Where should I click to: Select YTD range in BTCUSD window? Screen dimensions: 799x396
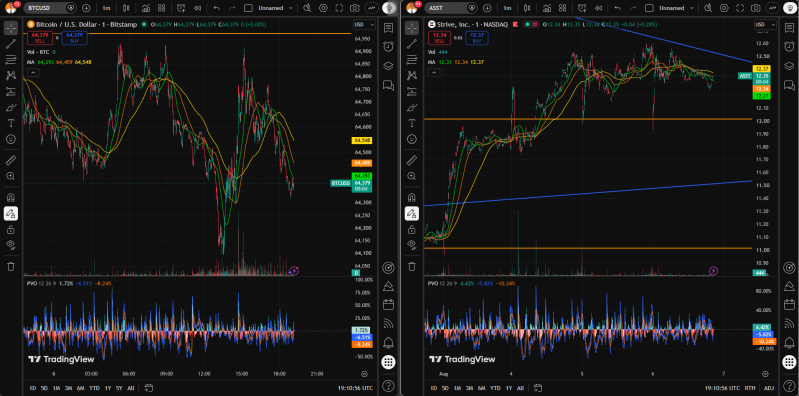click(94, 388)
